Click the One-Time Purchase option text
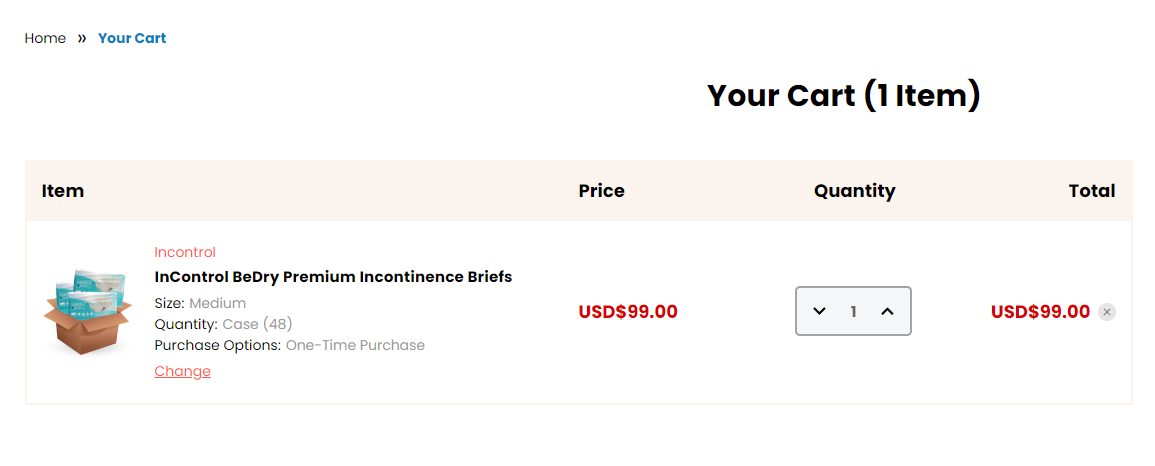 click(x=355, y=345)
